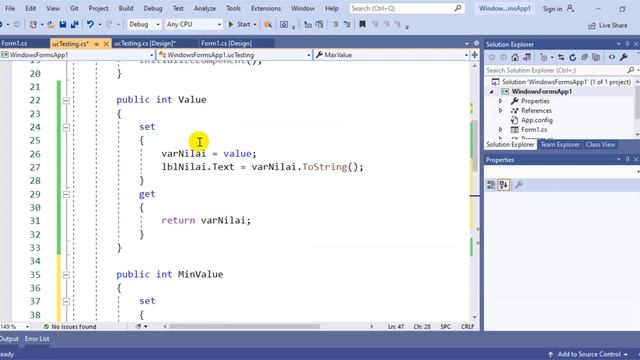Click the Show All Files icon
The height and width of the screenshot is (360, 640).
pos(596,58)
